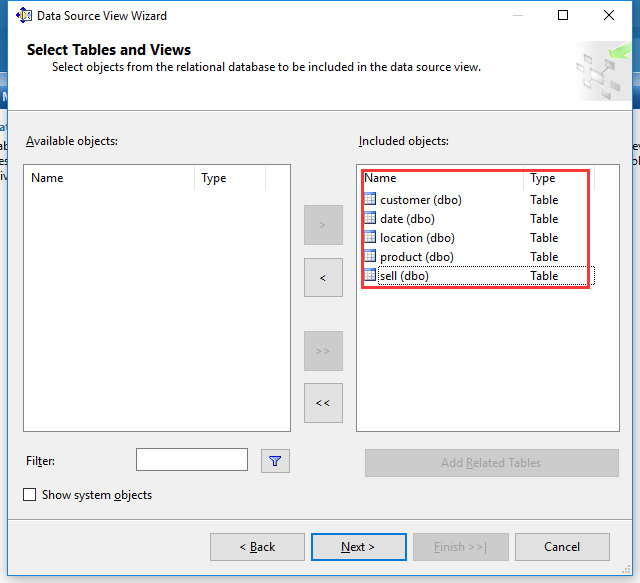Click the Filter text input field
The image size is (640, 583).
pos(192,460)
